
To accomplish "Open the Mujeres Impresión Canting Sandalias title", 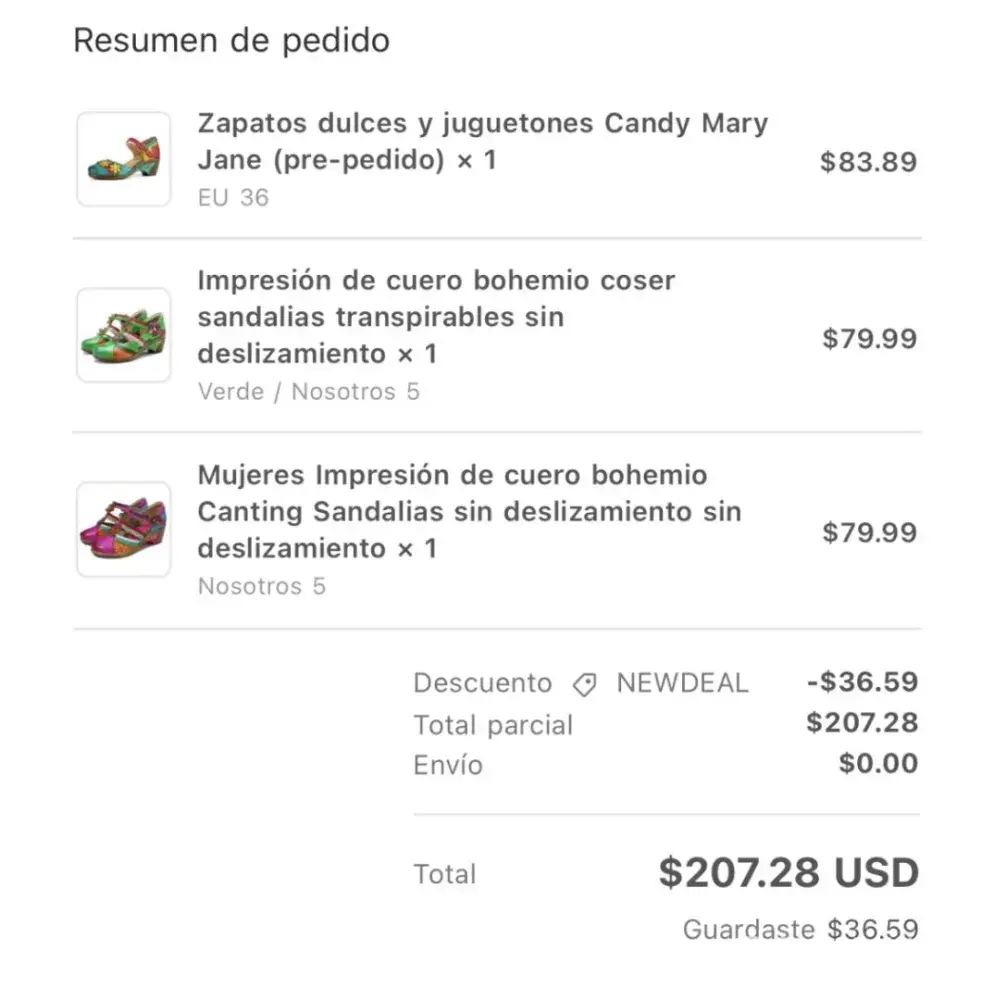I will (468, 511).
